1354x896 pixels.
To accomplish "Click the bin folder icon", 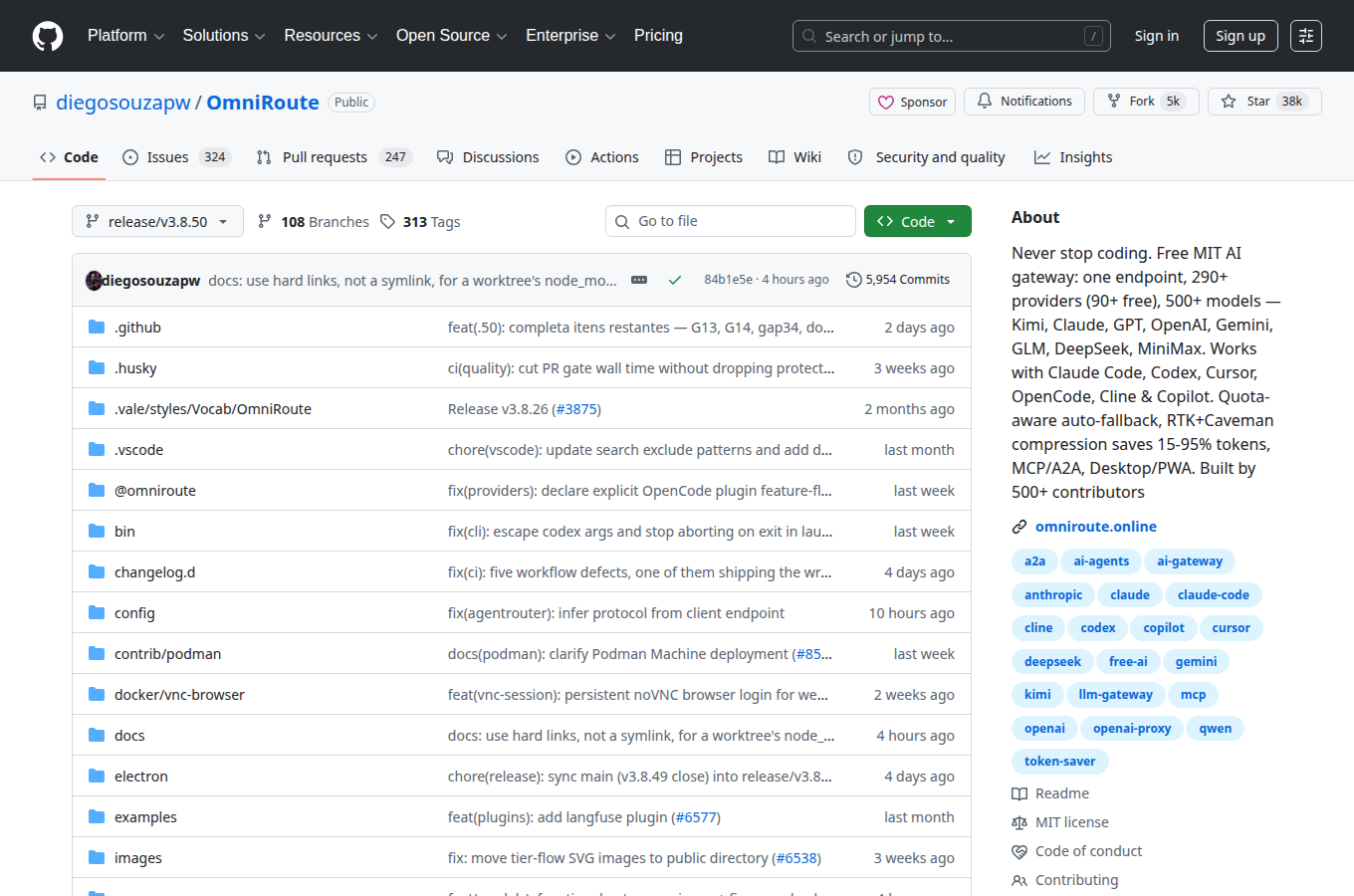I will (97, 531).
